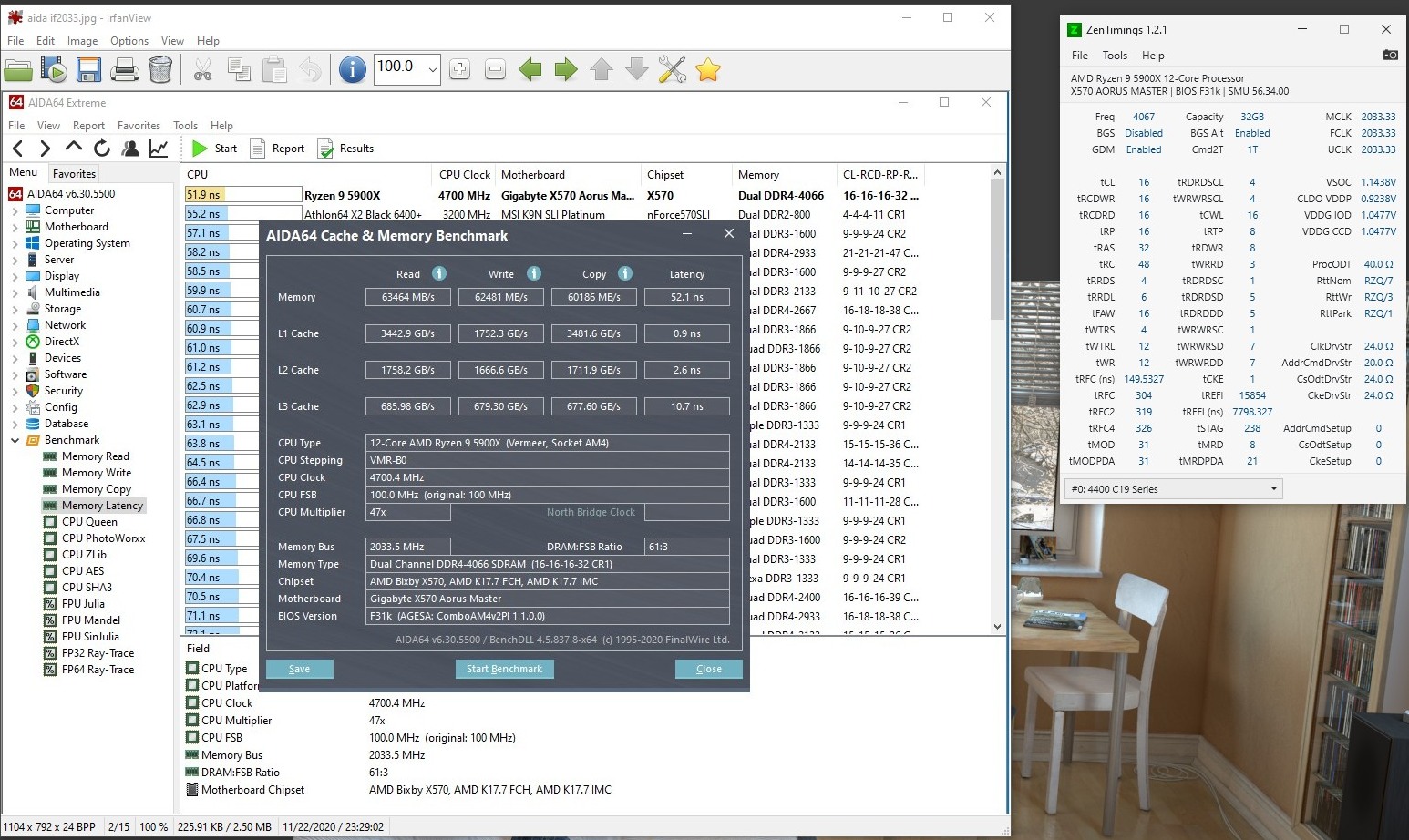This screenshot has height=840, width=1409.
Task: Click the ZenTimings camera screenshot icon
Action: [1390, 55]
